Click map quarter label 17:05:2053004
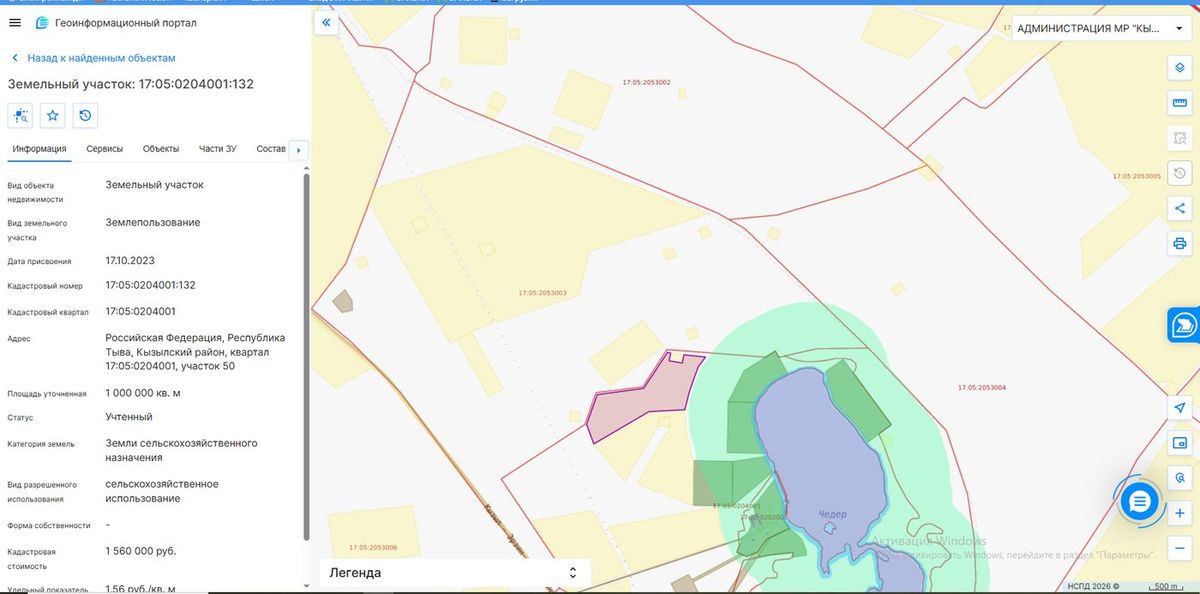 pyautogui.click(x=982, y=387)
